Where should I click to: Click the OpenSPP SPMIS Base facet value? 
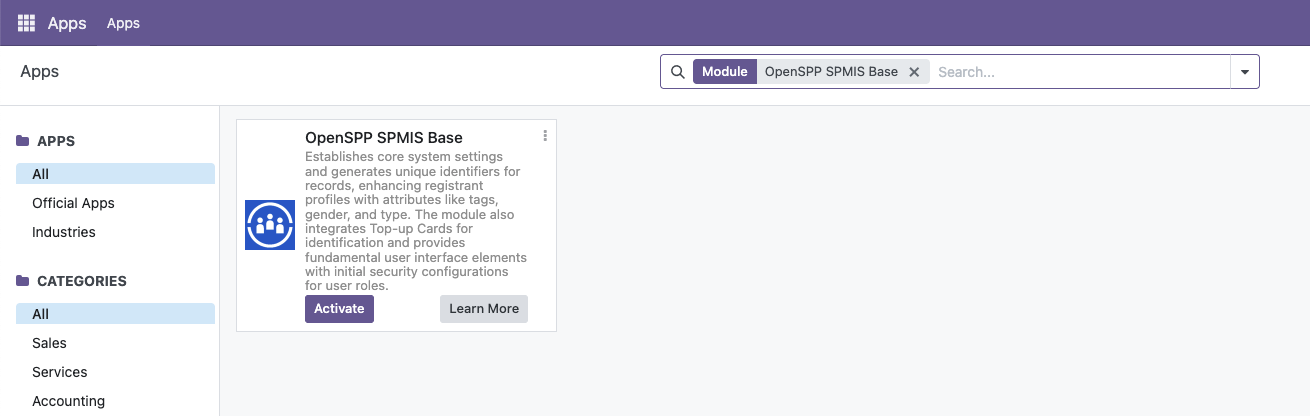[x=831, y=72]
